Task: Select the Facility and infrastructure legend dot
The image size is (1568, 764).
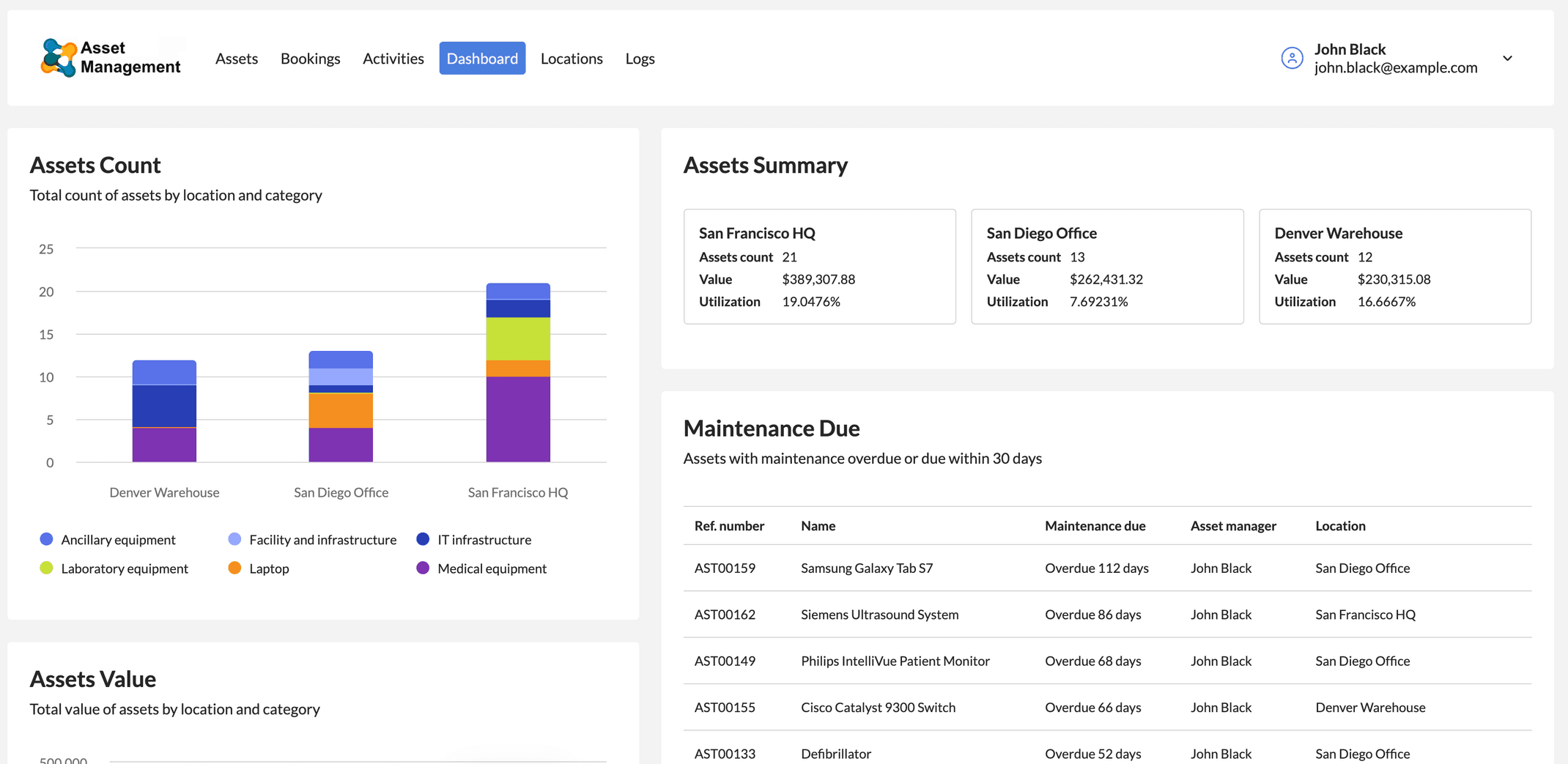Action: (x=234, y=539)
